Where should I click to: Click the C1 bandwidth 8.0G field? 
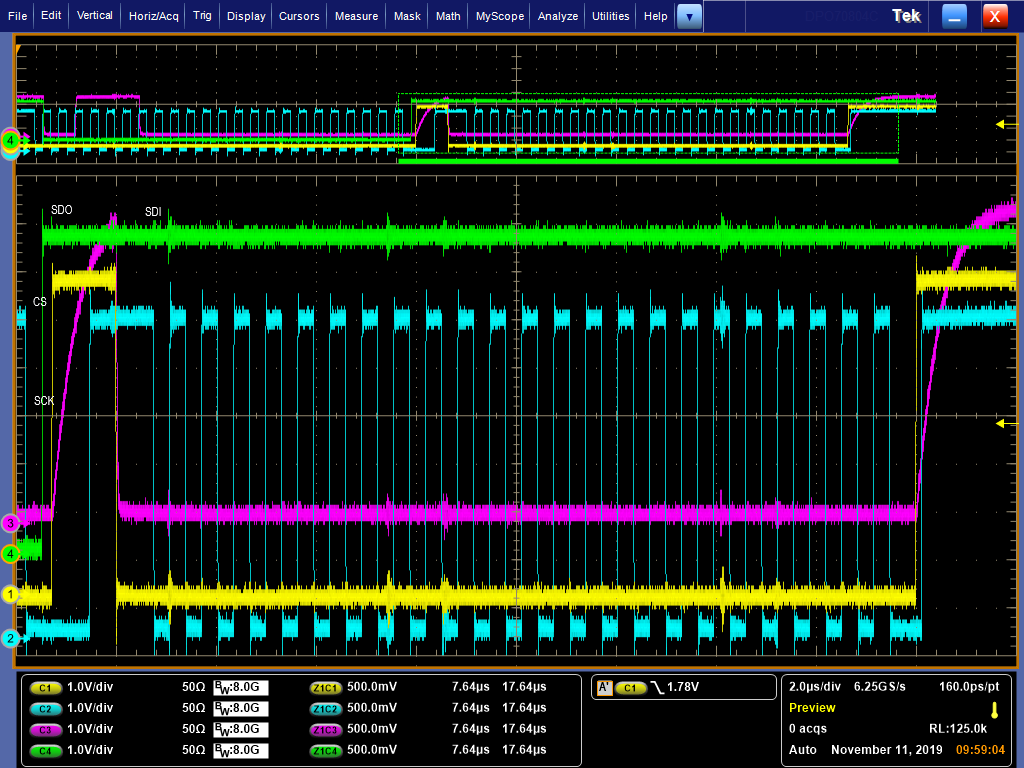point(241,688)
